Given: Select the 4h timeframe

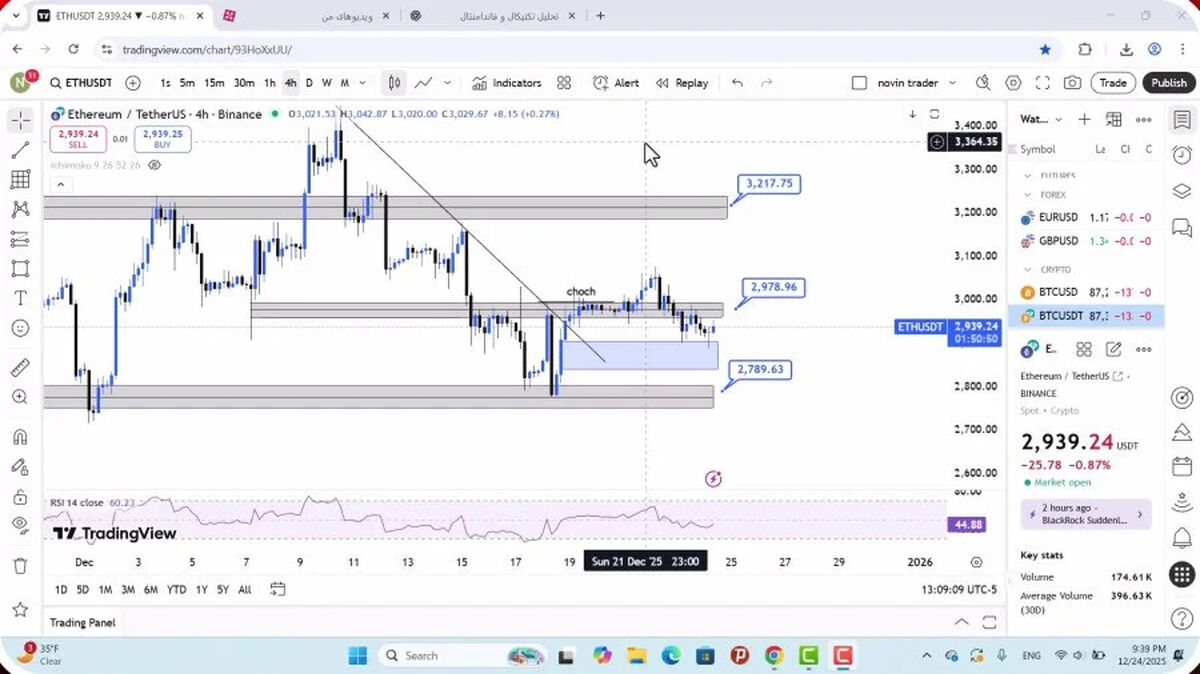Looking at the screenshot, I should pos(290,83).
